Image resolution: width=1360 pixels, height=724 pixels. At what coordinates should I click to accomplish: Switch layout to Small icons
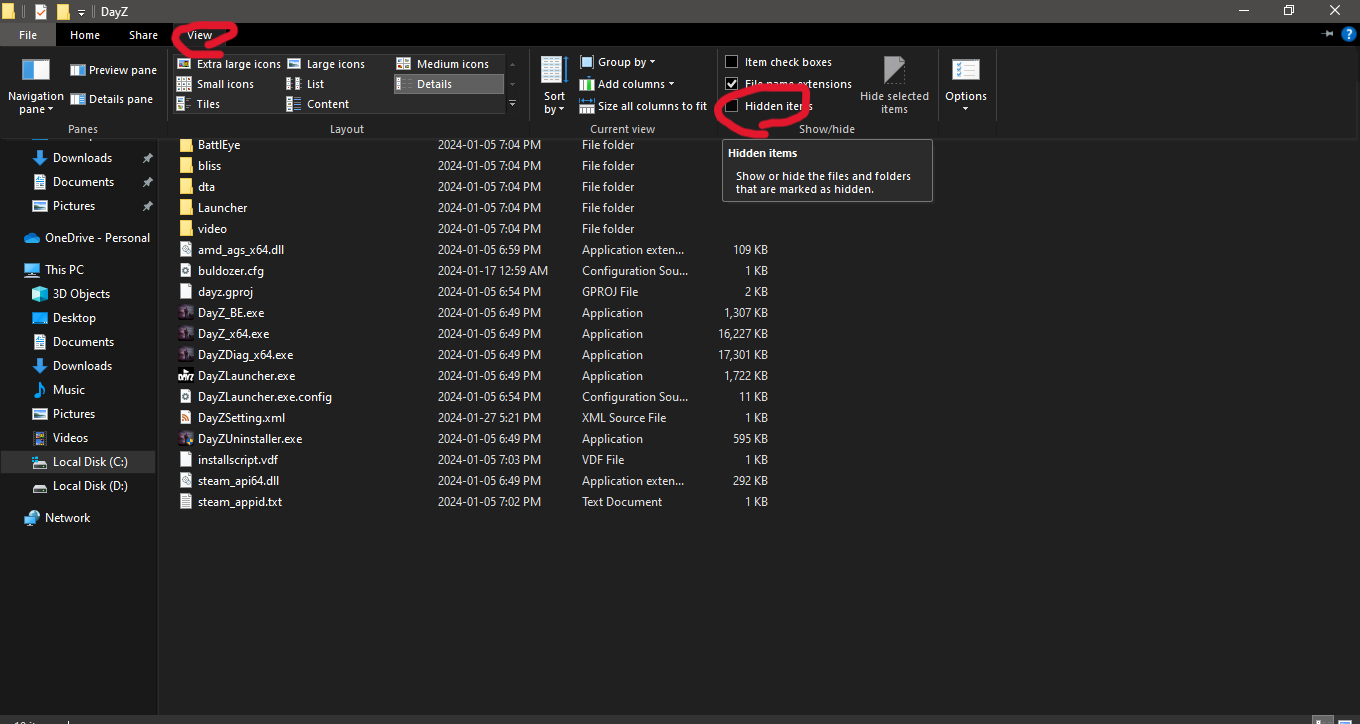click(x=215, y=84)
